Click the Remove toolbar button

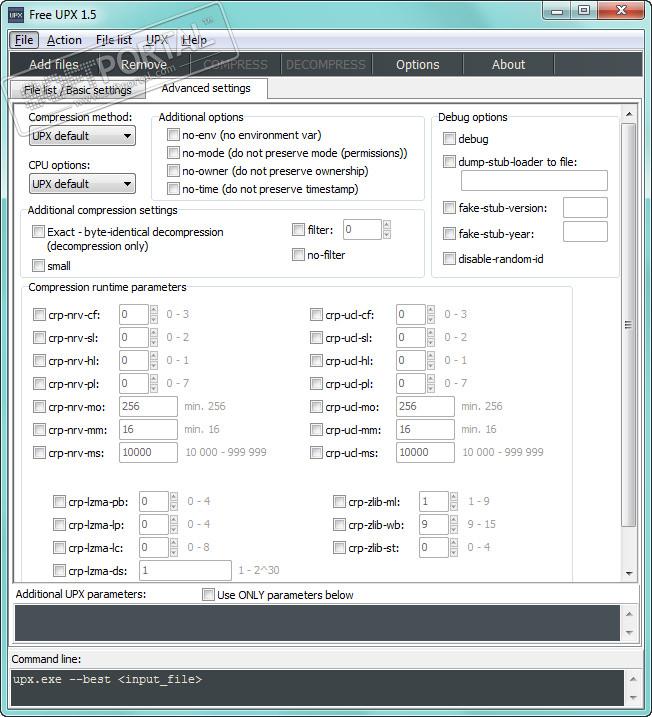pos(144,64)
